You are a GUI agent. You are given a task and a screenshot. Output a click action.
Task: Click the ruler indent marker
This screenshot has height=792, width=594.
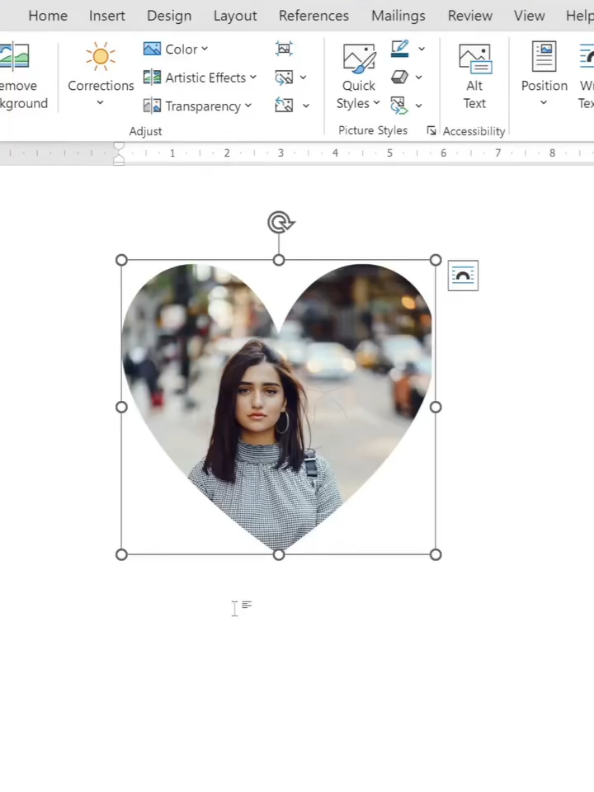pos(119,153)
